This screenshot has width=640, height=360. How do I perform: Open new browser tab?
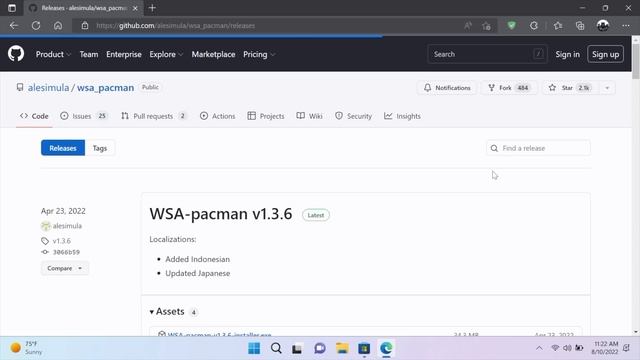point(152,8)
